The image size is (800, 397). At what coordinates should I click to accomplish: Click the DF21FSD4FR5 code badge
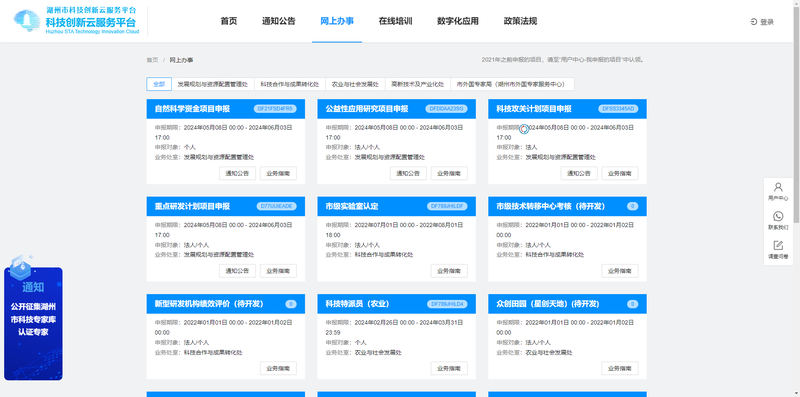(x=275, y=109)
